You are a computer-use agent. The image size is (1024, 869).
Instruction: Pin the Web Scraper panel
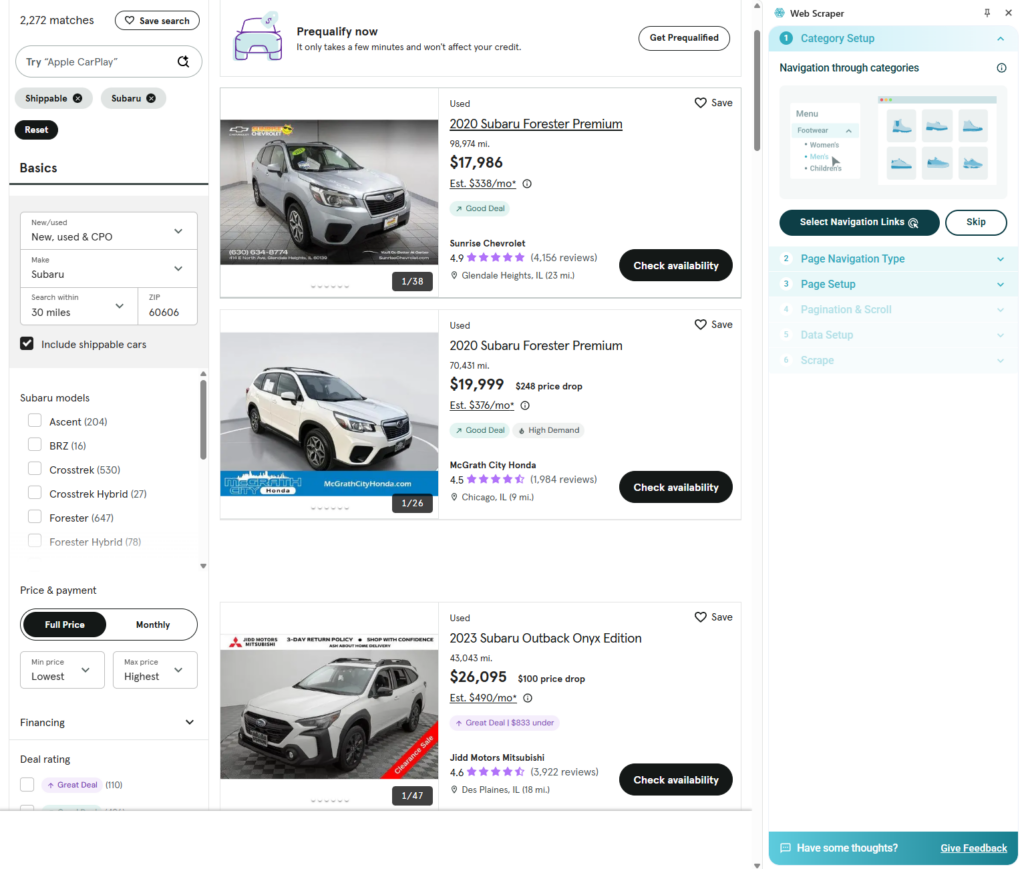click(987, 13)
